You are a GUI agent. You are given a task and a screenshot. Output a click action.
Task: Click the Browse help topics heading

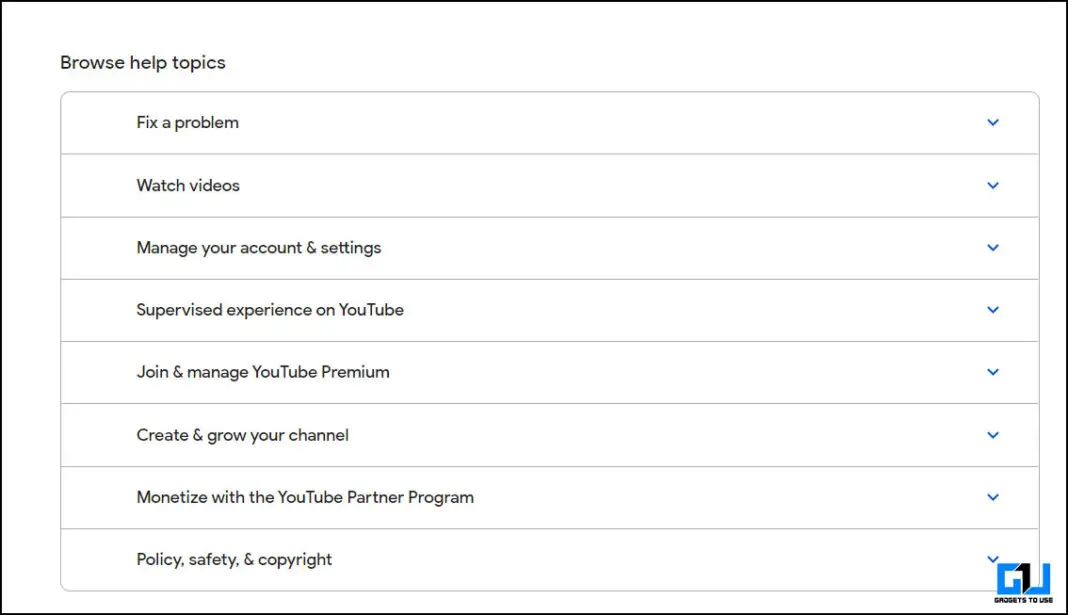[143, 62]
